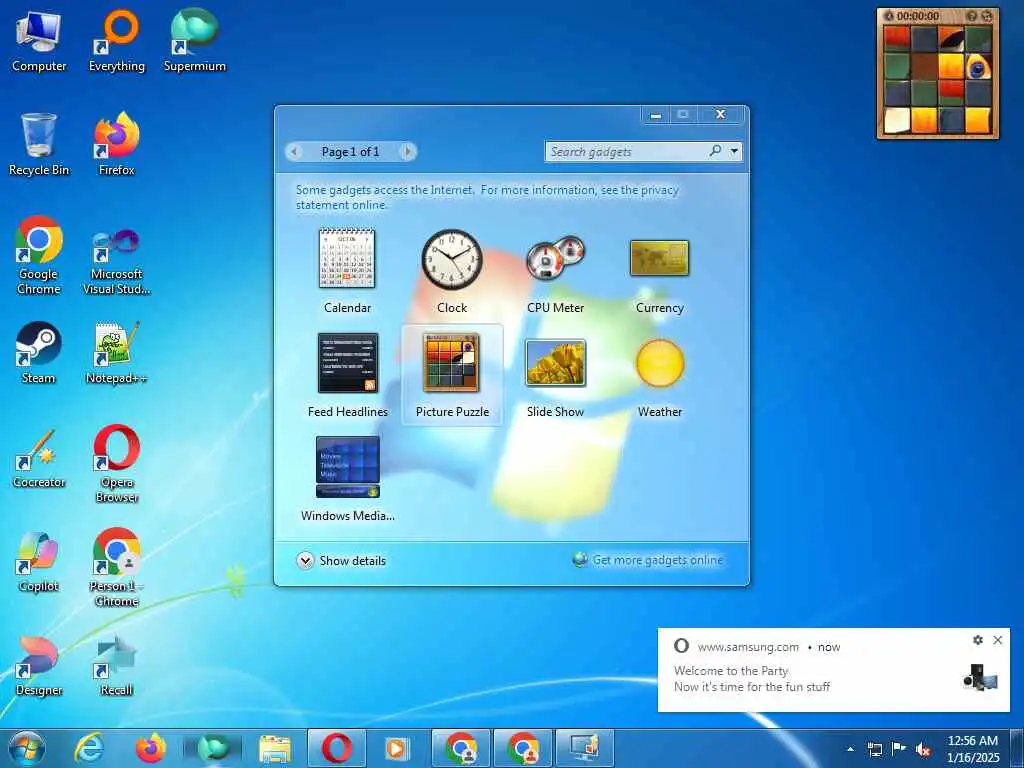1024x768 pixels.
Task: Go to next gadget page
Action: pyautogui.click(x=407, y=152)
